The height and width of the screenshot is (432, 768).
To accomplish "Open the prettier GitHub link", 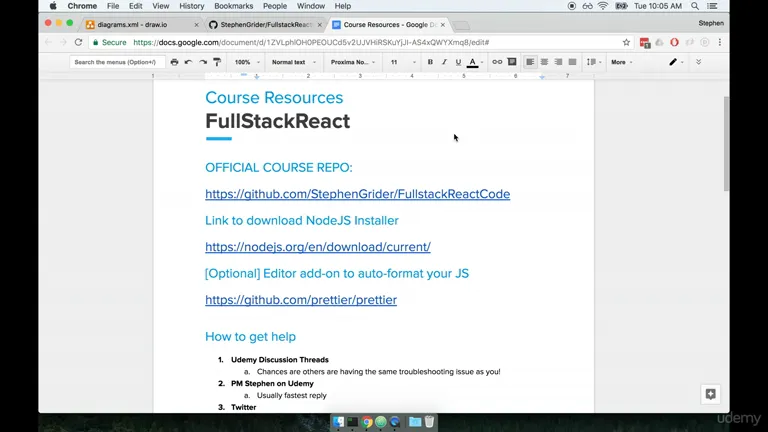I will point(301,300).
